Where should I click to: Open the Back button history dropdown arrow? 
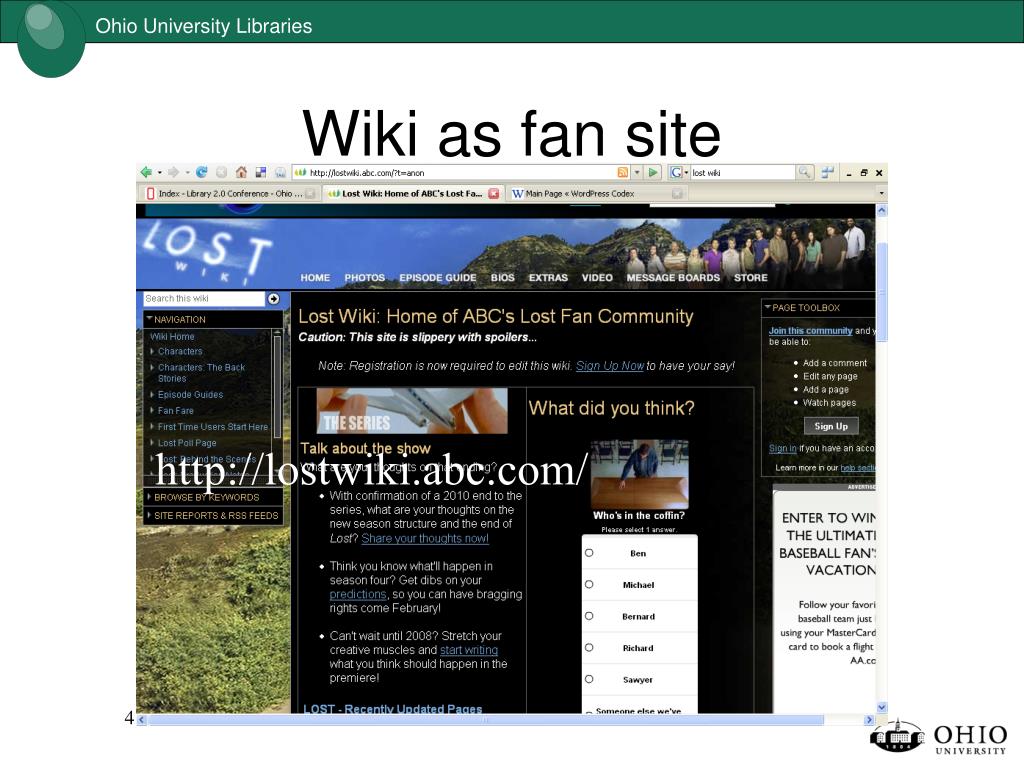click(x=159, y=172)
